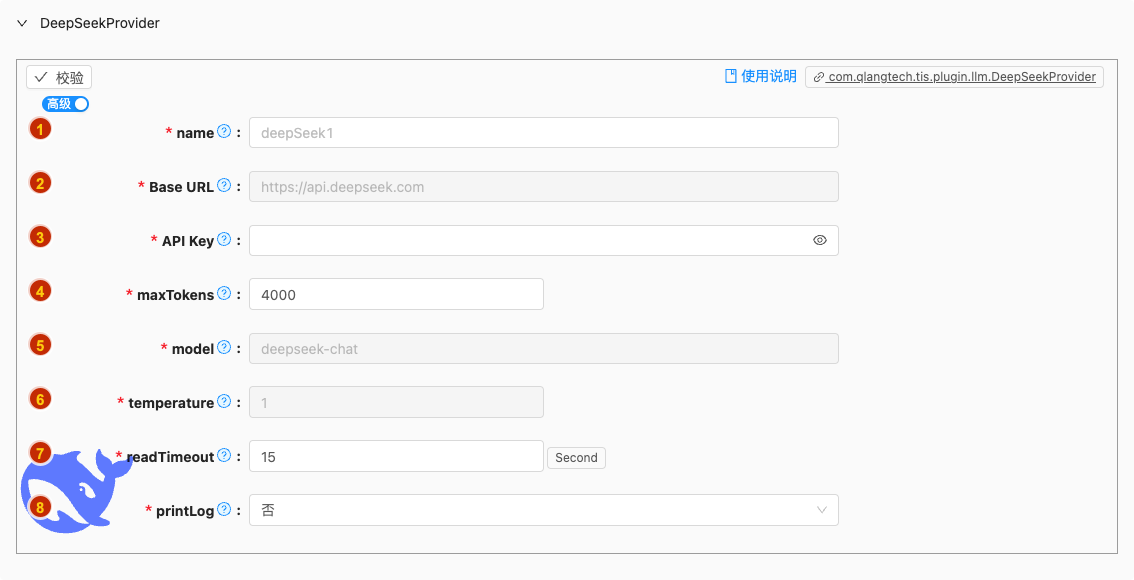Click into the API Key input field

click(x=530, y=240)
